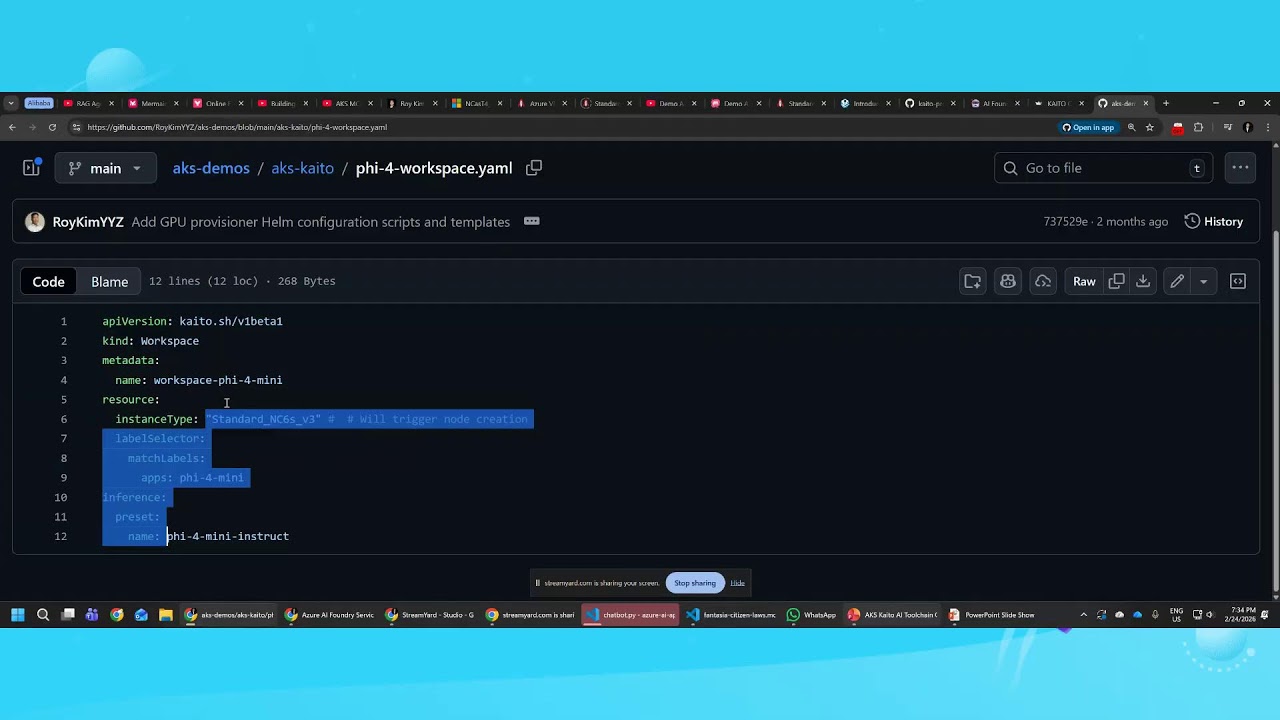Image resolution: width=1280 pixels, height=720 pixels.
Task: Open the Windows Start menu
Action: point(18,615)
